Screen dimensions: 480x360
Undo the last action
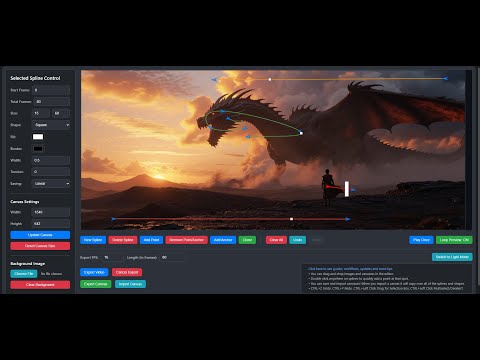point(297,240)
